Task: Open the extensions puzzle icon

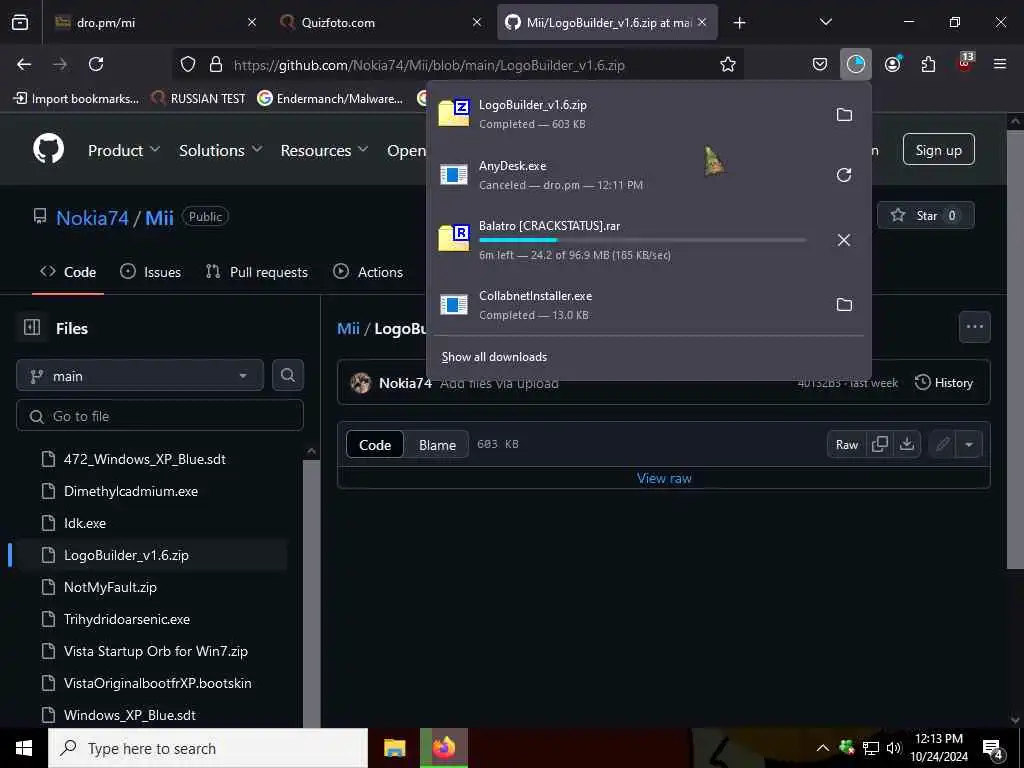Action: 928,64
